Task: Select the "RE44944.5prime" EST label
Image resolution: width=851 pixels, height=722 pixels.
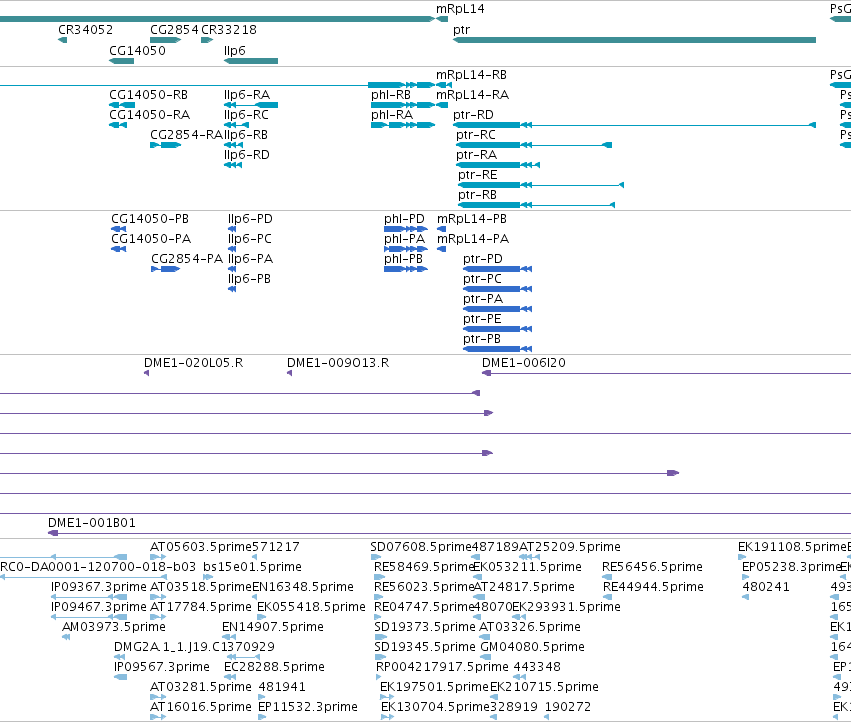Action: coord(653,587)
